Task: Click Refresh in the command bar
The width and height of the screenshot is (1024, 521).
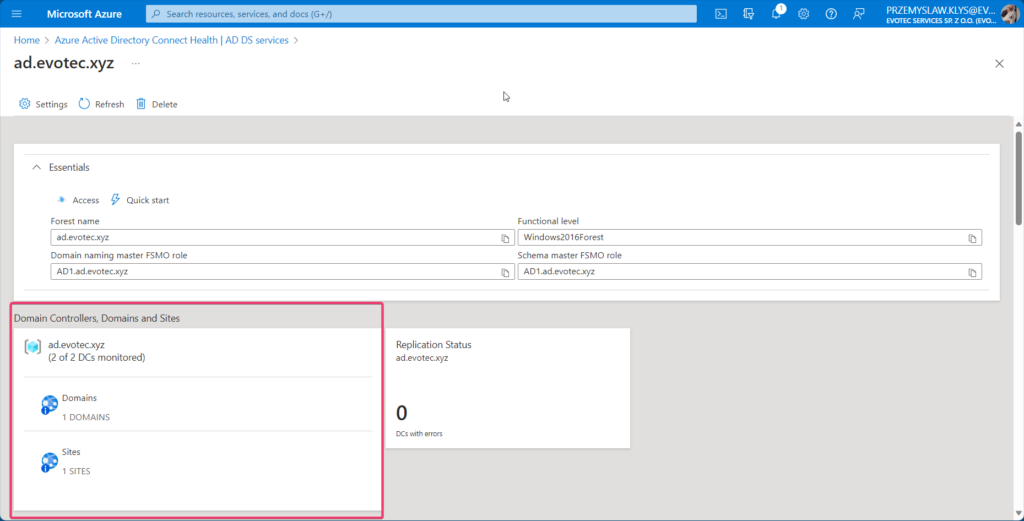Action: tap(101, 104)
